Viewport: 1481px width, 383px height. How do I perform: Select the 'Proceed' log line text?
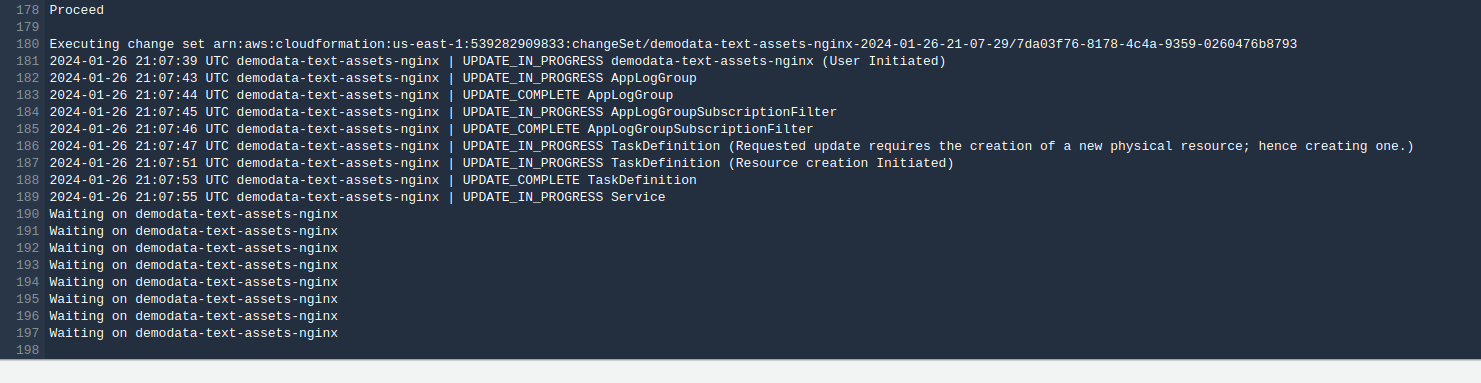point(76,10)
